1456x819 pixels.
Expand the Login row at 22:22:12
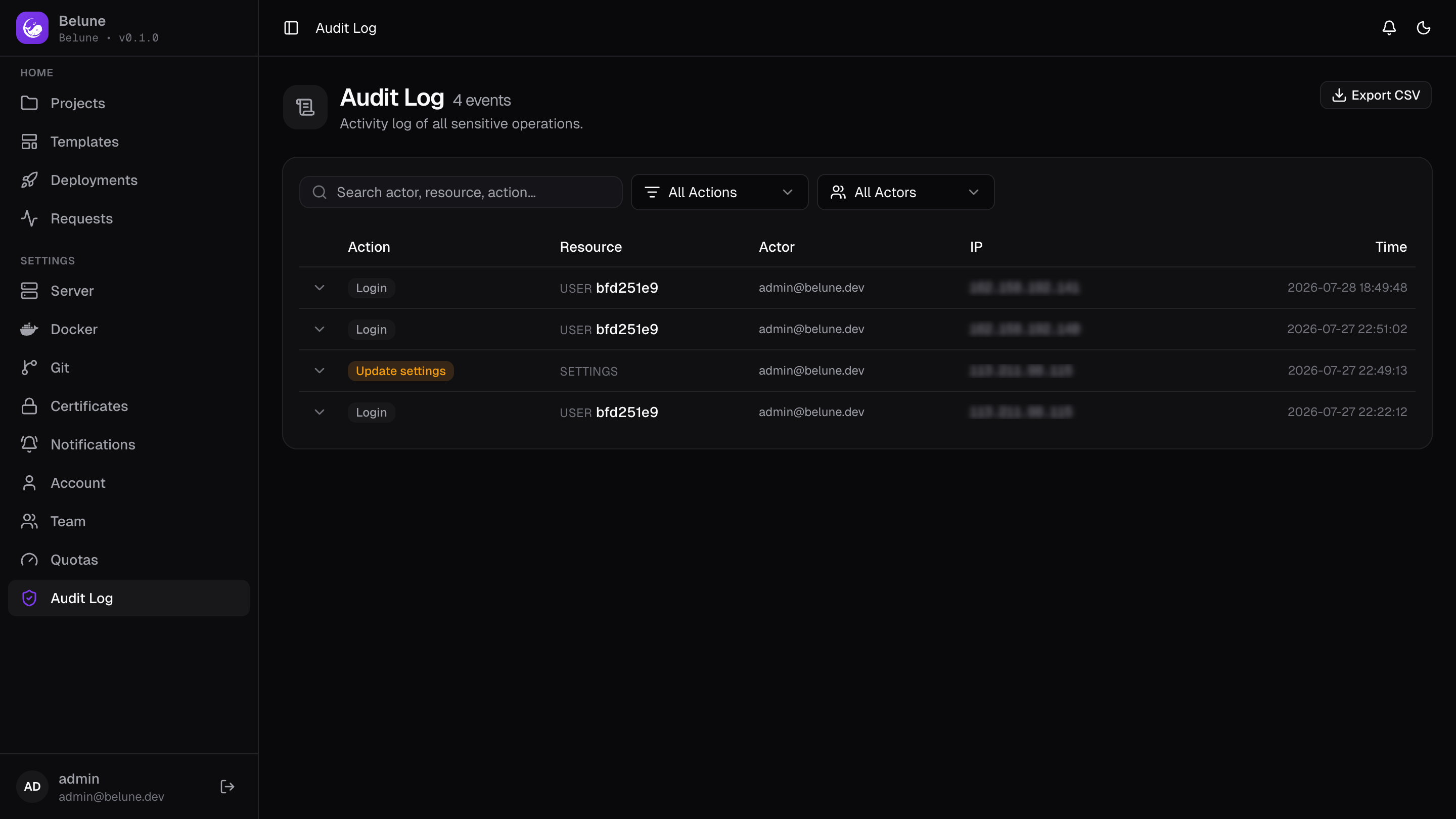[x=320, y=412]
